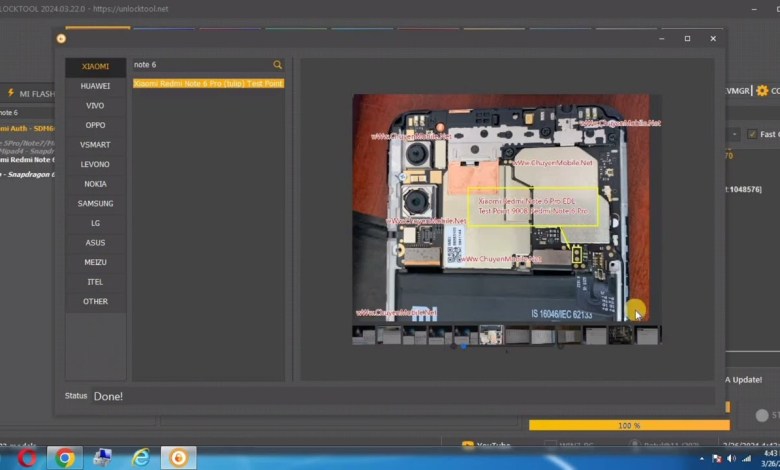Click the Action Center flag tray icon
This screenshot has height=470, width=780.
tap(717, 459)
